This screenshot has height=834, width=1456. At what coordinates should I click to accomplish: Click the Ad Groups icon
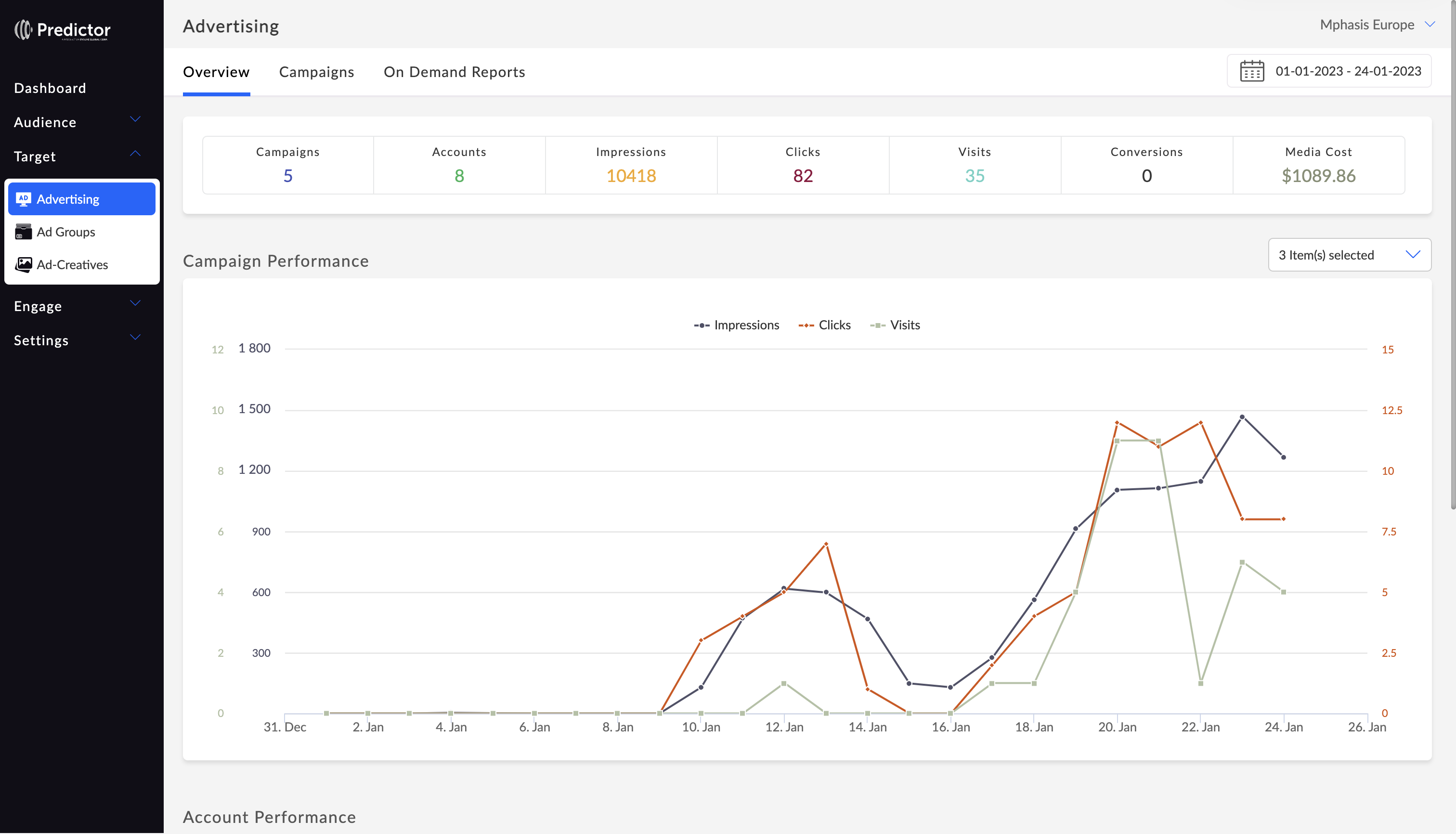[23, 232]
